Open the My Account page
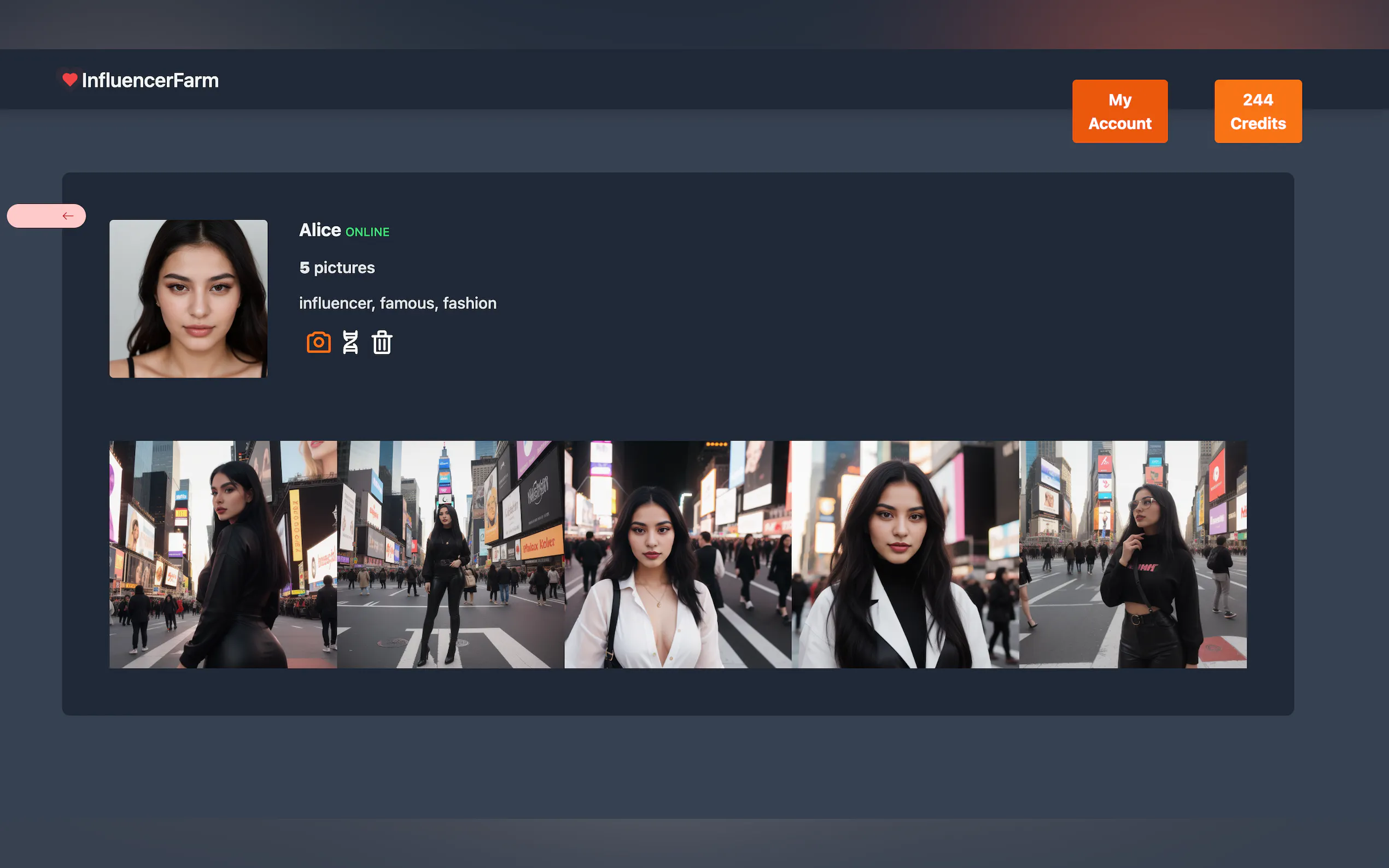The width and height of the screenshot is (1389, 868). pos(1119,112)
